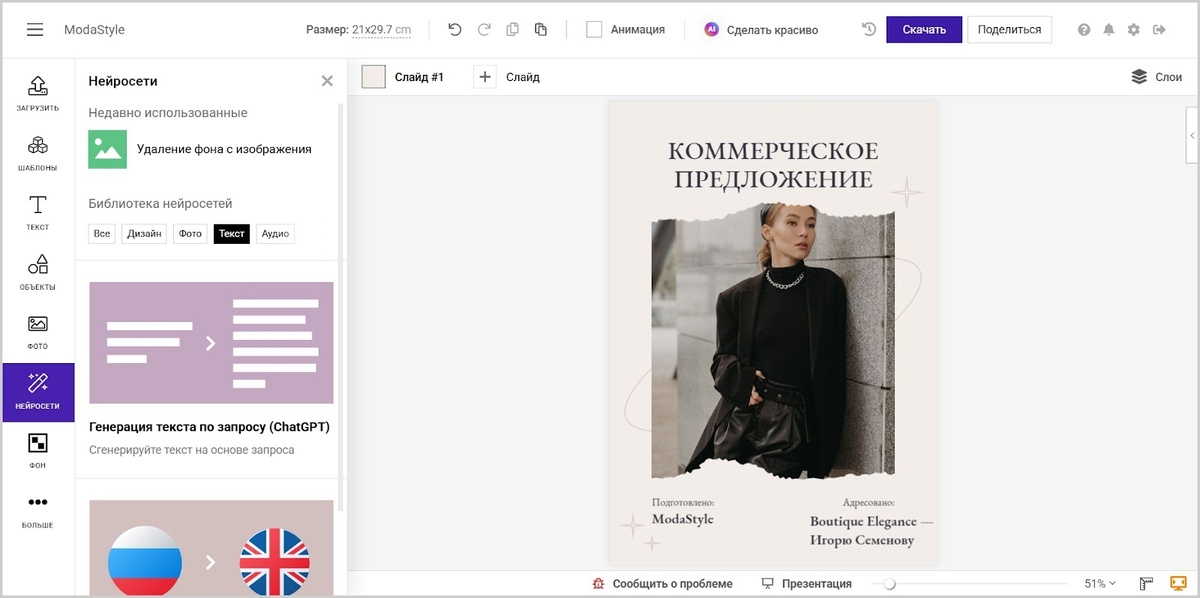Image resolution: width=1200 pixels, height=598 pixels.
Task: Click the logout exit icon
Action: tap(1160, 30)
